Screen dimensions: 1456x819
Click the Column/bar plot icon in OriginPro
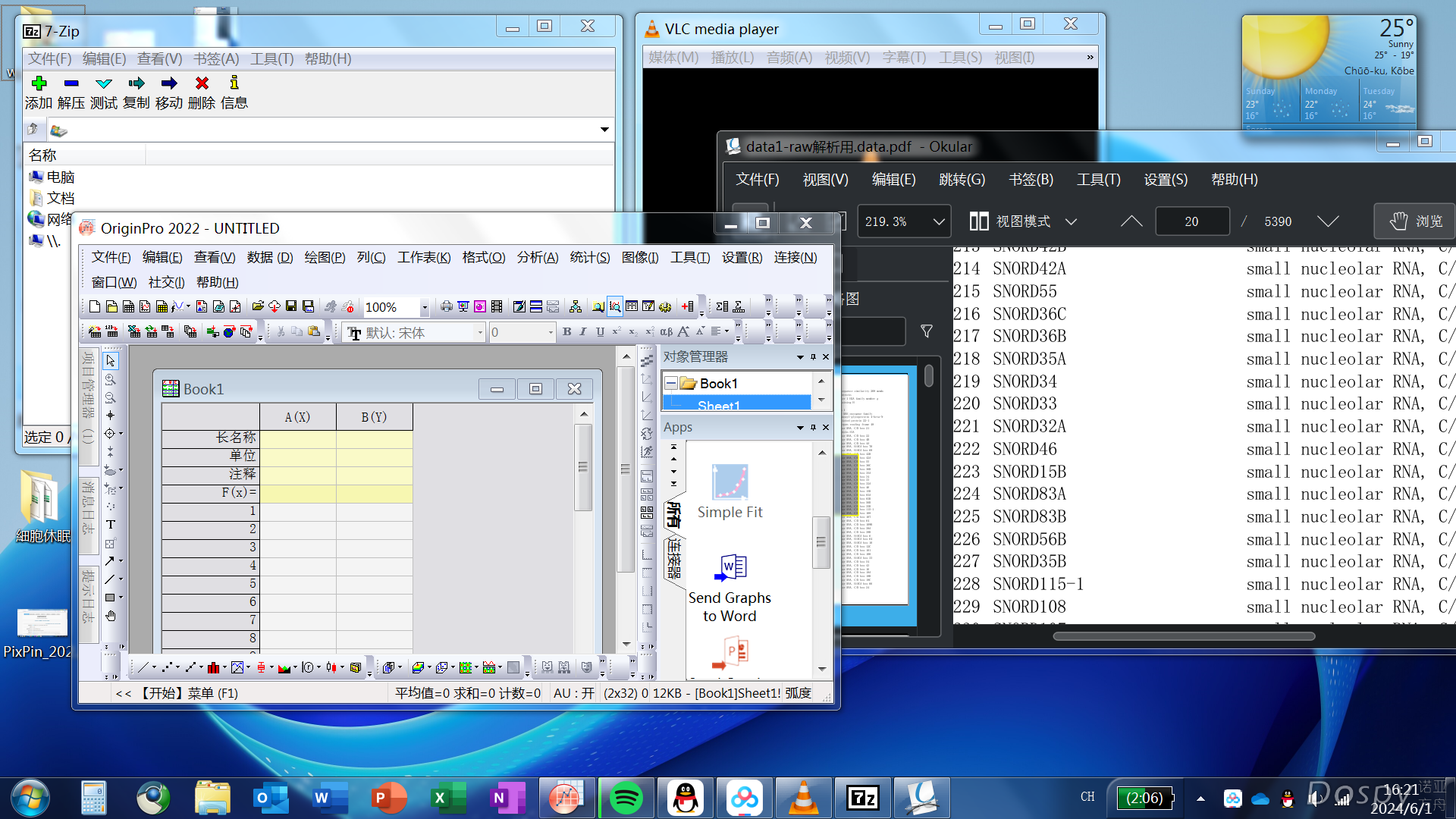click(213, 667)
